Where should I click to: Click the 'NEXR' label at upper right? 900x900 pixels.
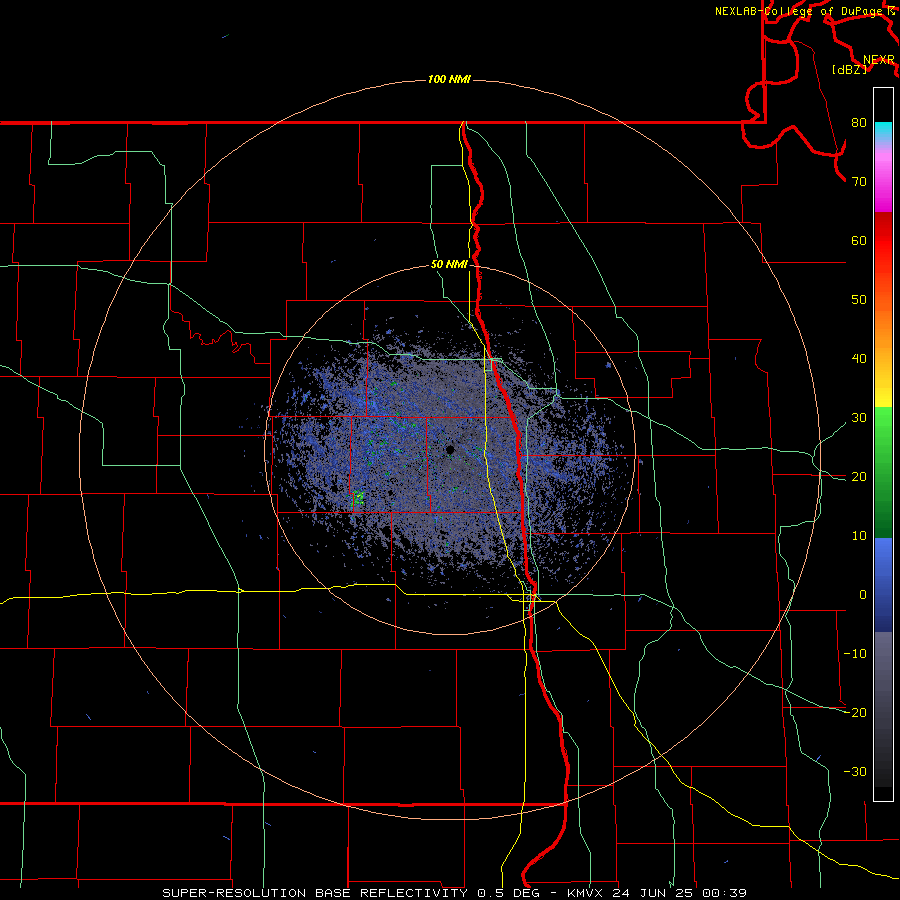tap(879, 60)
